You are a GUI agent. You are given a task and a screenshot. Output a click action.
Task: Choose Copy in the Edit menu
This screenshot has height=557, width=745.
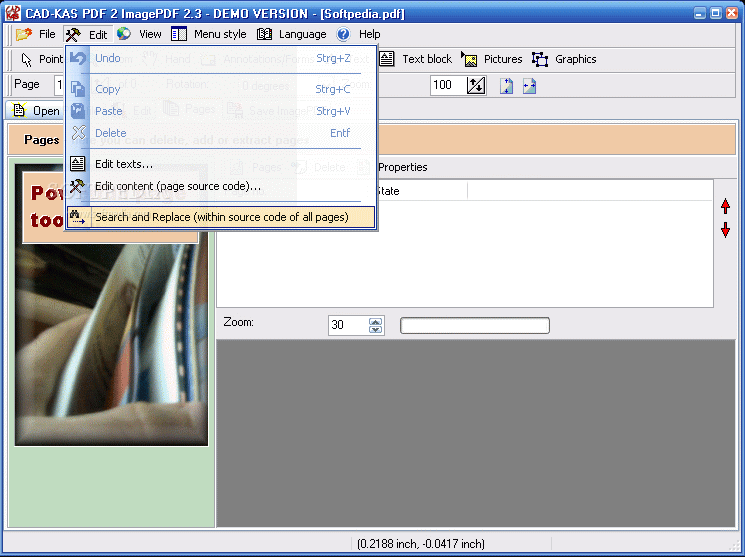click(221, 89)
